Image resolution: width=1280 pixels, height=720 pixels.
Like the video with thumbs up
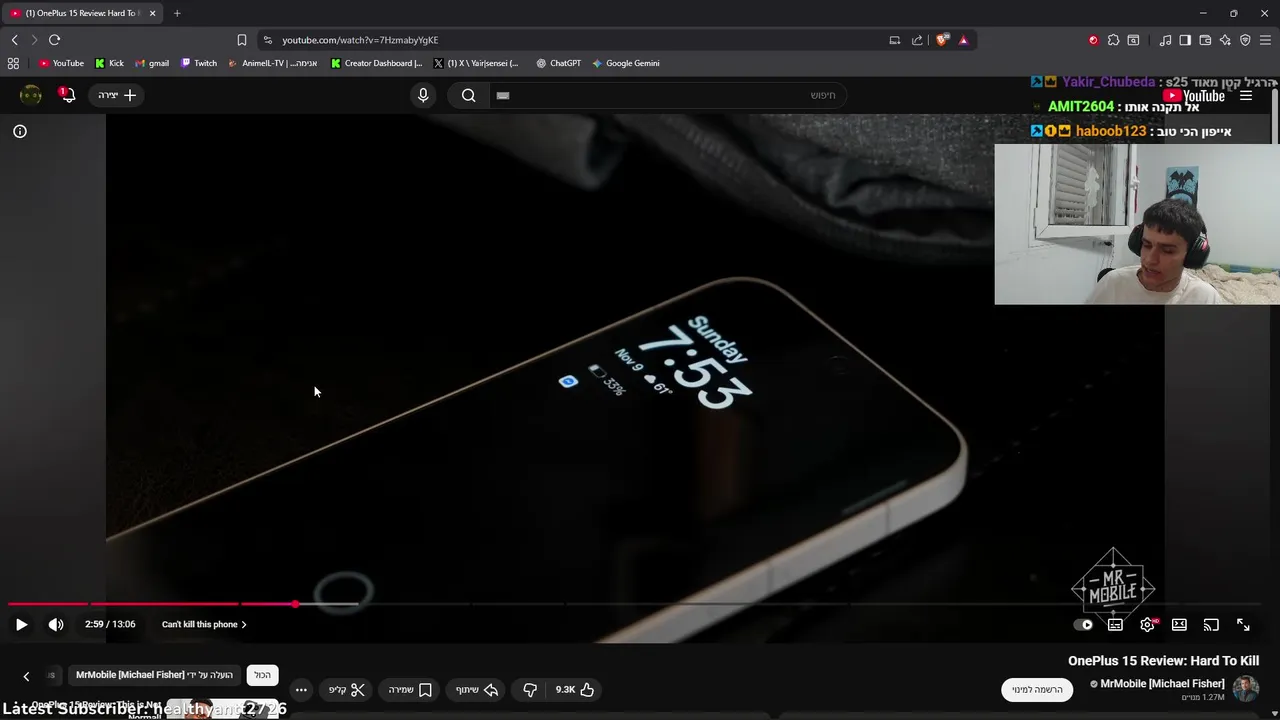[575, 690]
